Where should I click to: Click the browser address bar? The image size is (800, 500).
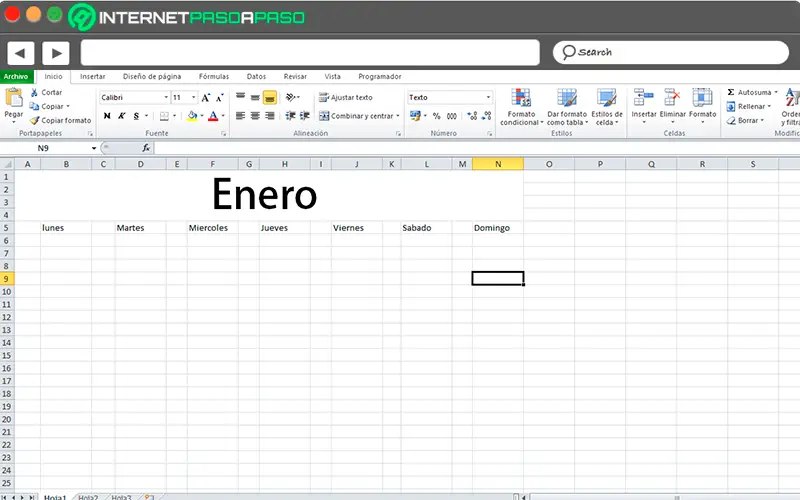[x=310, y=53]
